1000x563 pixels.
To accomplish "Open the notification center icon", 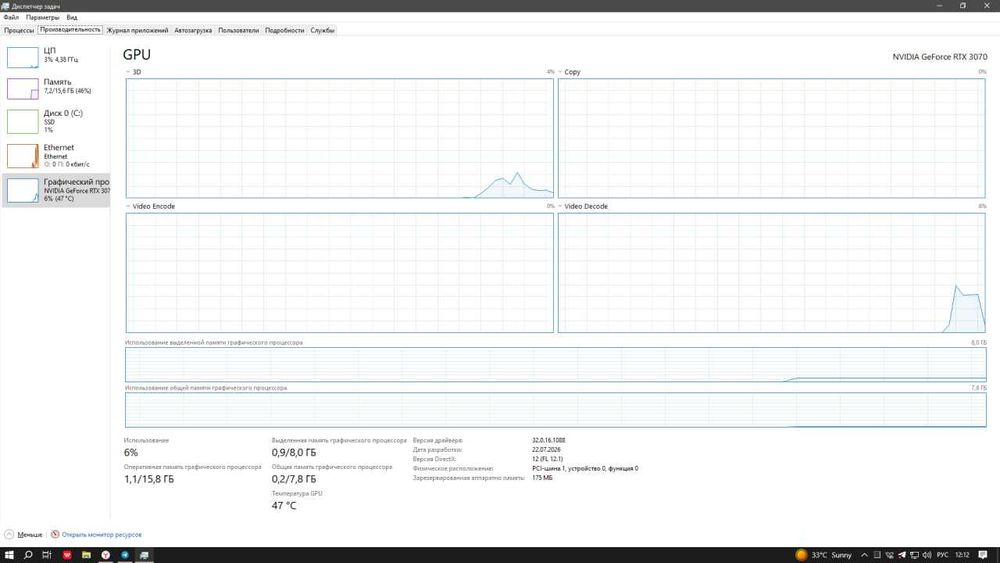I will point(983,555).
